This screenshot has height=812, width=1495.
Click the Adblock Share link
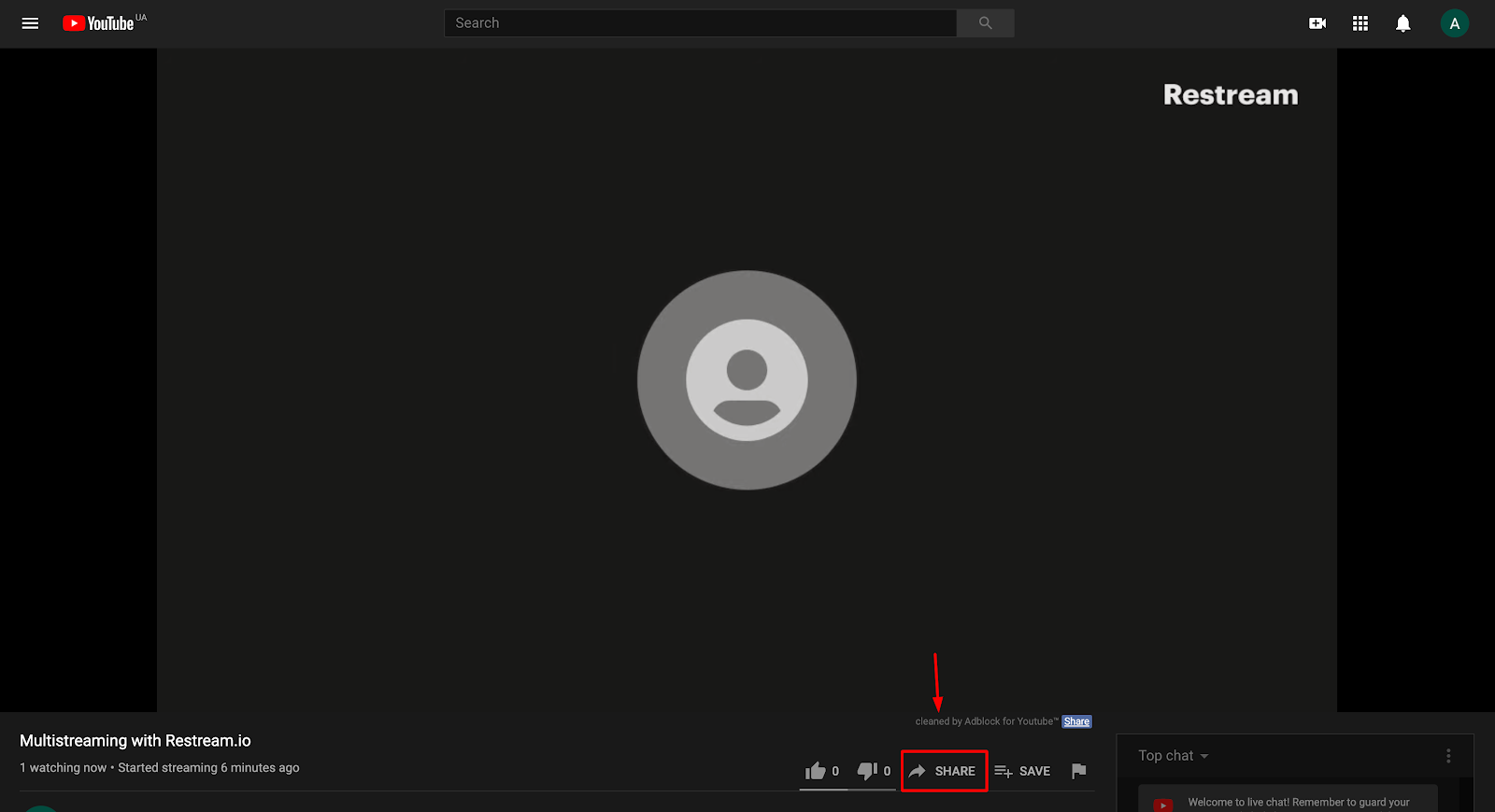point(1076,721)
